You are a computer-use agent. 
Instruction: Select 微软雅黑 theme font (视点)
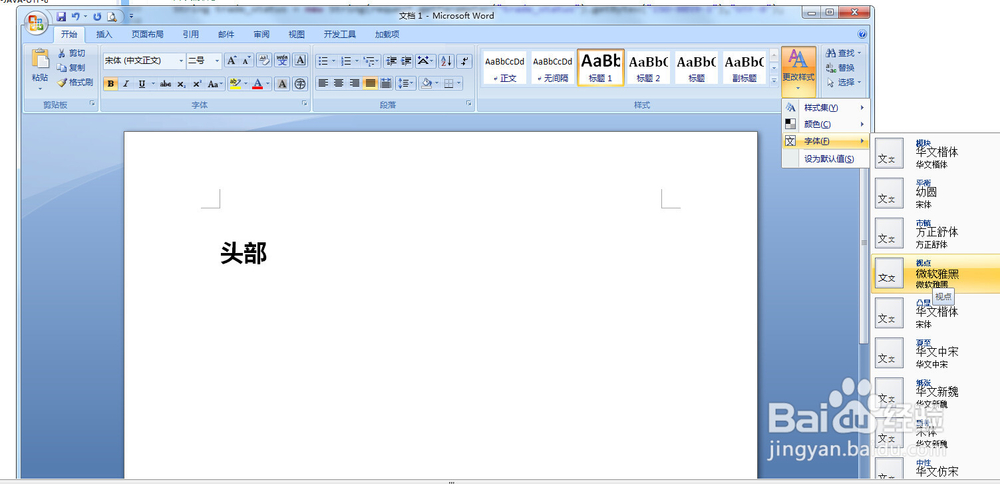tap(936, 274)
